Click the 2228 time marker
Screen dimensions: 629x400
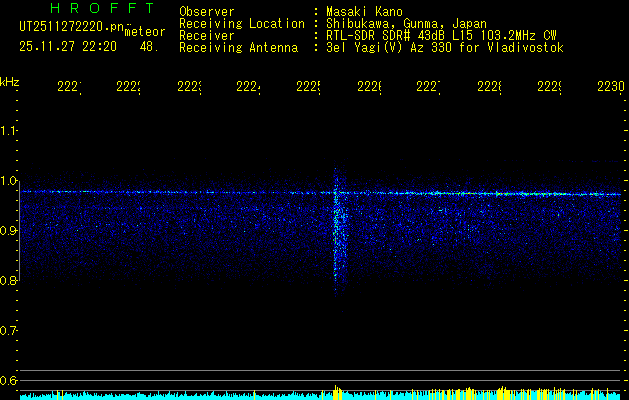489,87
